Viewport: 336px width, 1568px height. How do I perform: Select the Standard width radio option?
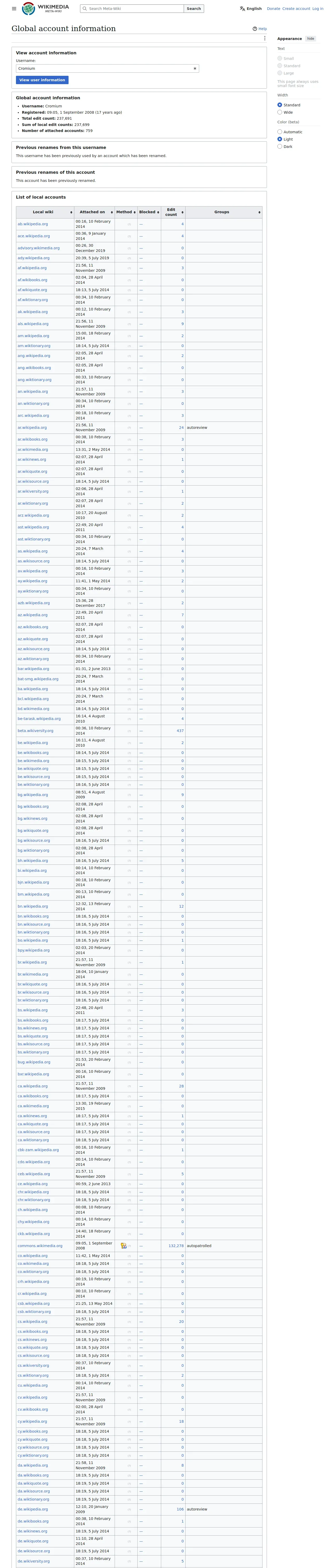pos(280,105)
